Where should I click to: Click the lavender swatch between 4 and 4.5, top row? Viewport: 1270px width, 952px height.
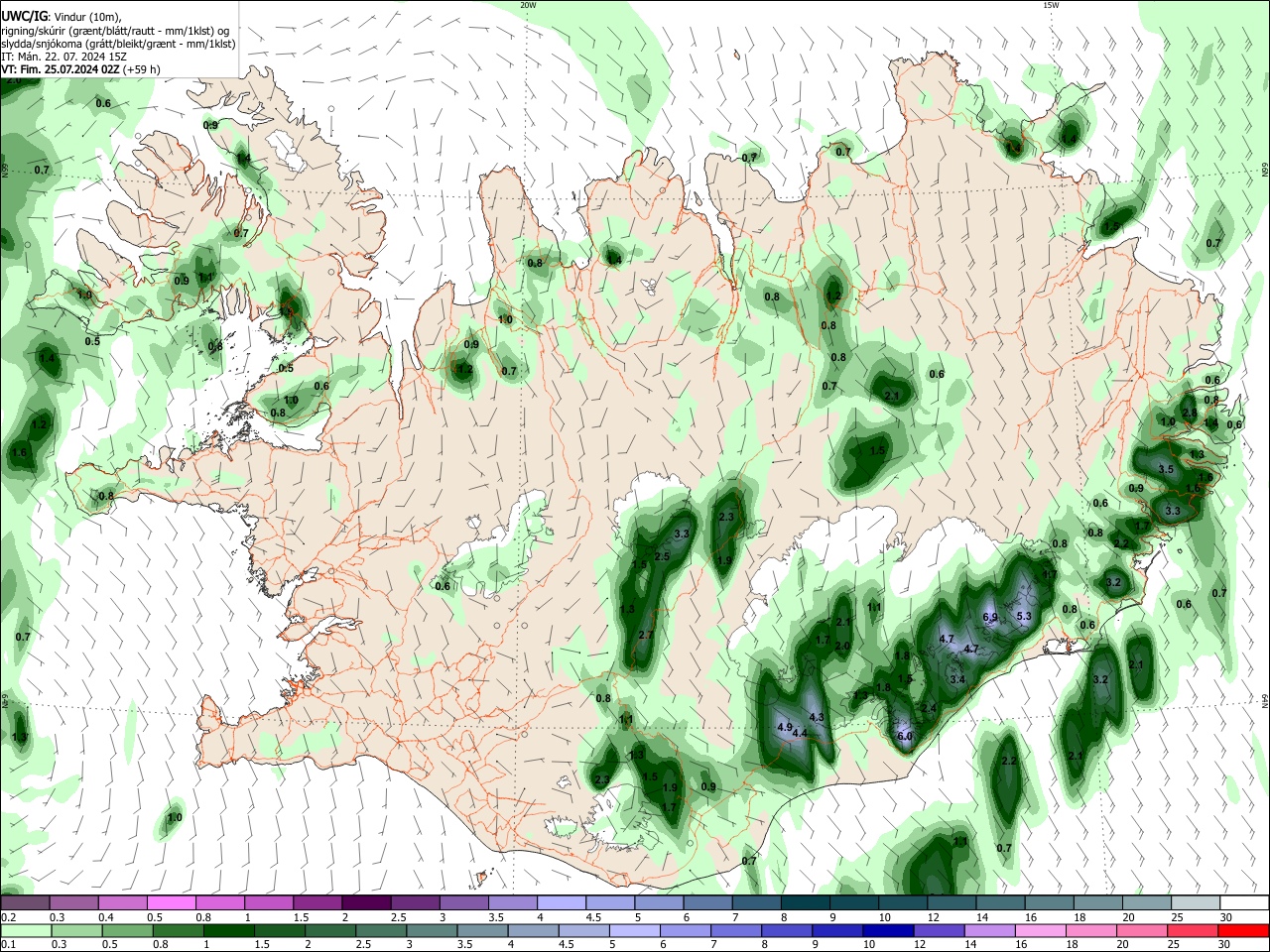tap(562, 902)
